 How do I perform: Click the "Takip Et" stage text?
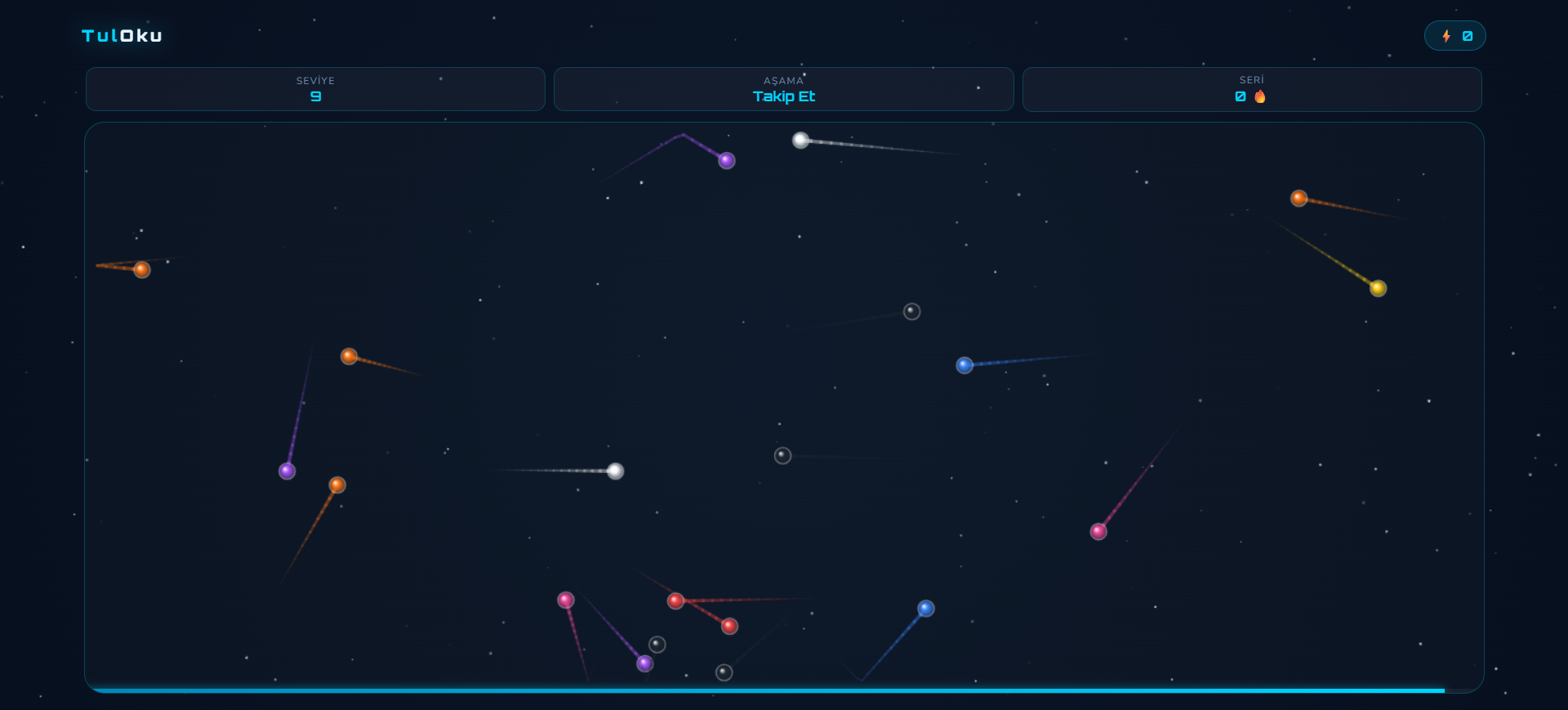(784, 96)
